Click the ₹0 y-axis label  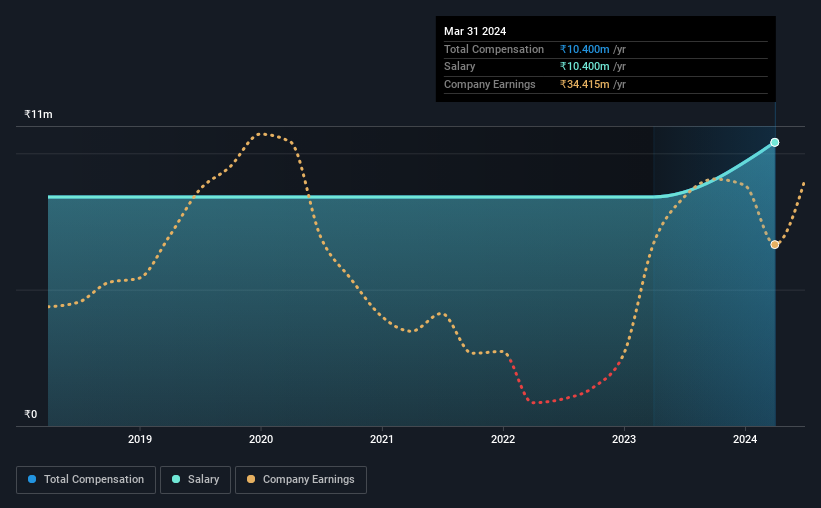point(31,414)
